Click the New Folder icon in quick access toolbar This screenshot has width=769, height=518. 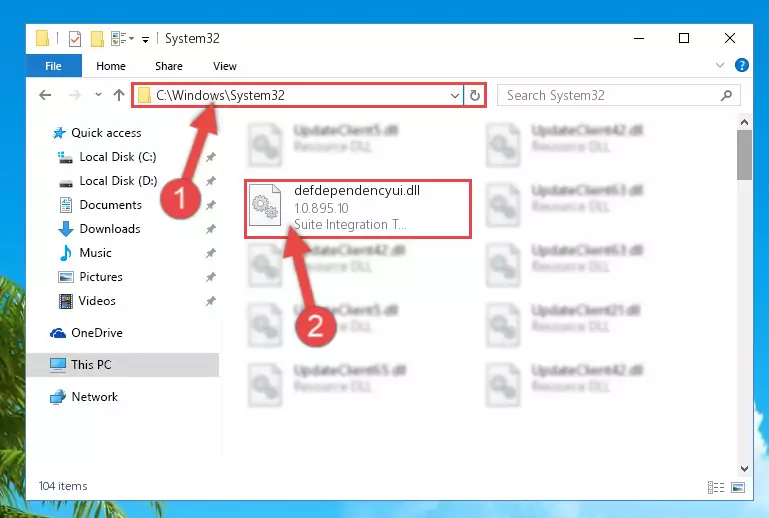click(x=97, y=38)
